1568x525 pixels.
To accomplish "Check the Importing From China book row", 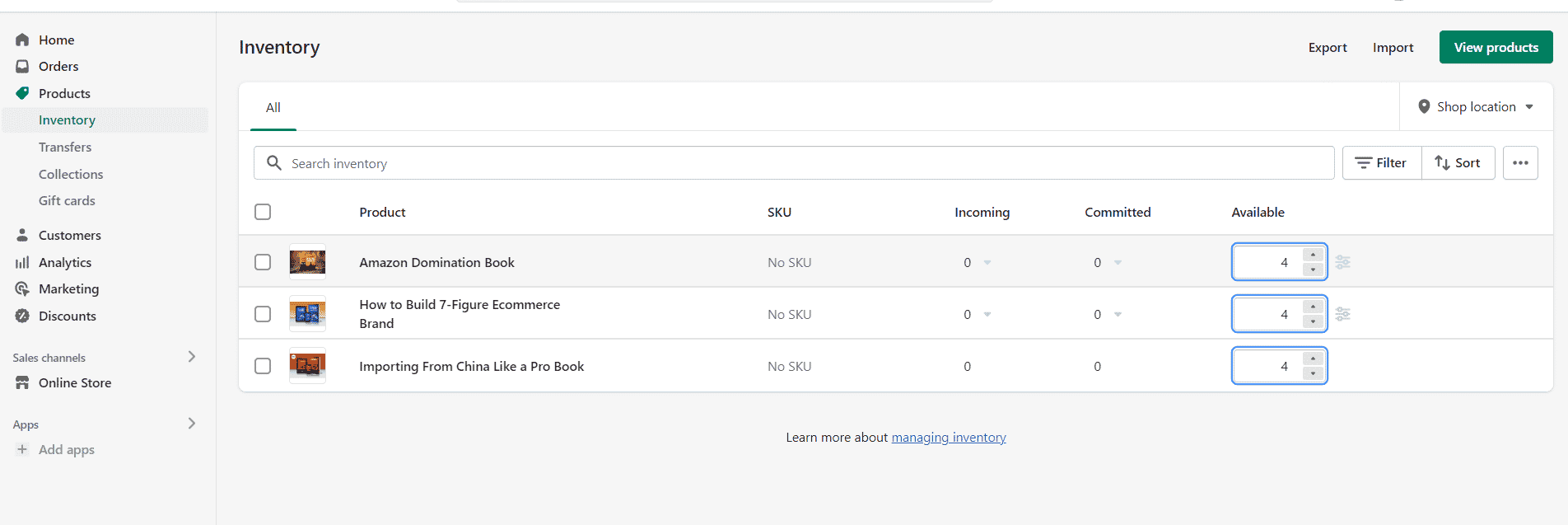I will (x=263, y=366).
